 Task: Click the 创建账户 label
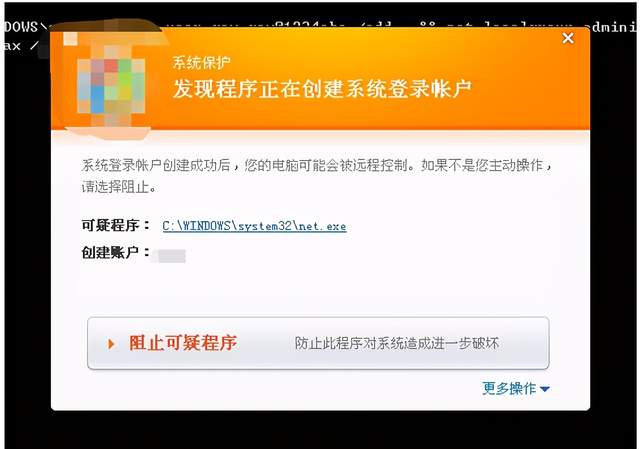click(110, 252)
